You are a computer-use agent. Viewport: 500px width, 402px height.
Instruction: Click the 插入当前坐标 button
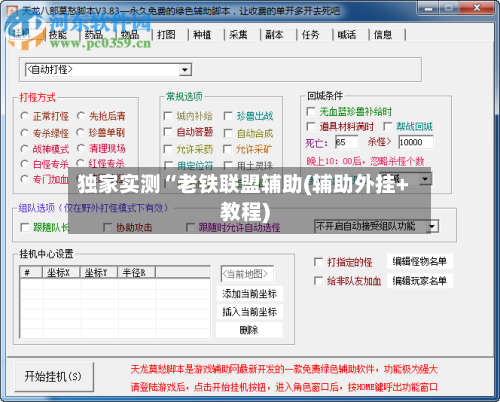249,312
